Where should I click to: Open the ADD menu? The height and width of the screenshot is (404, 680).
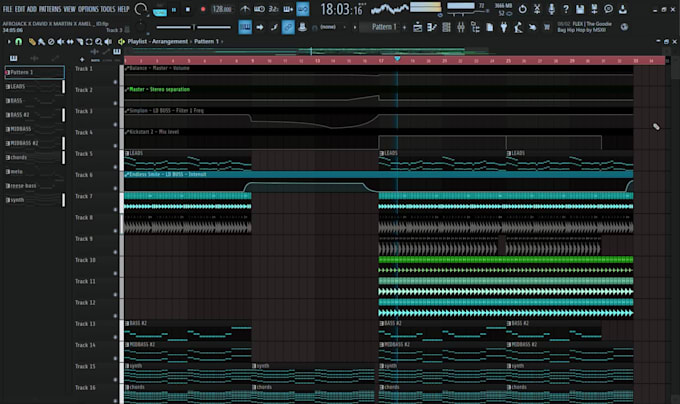(x=32, y=9)
